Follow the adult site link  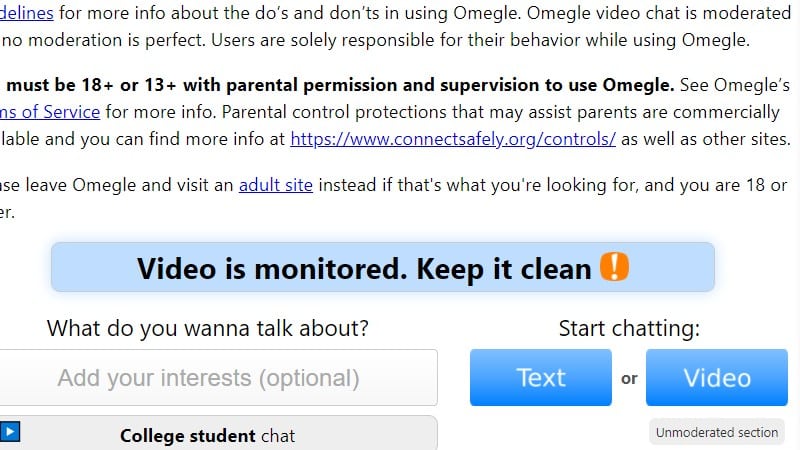point(275,185)
